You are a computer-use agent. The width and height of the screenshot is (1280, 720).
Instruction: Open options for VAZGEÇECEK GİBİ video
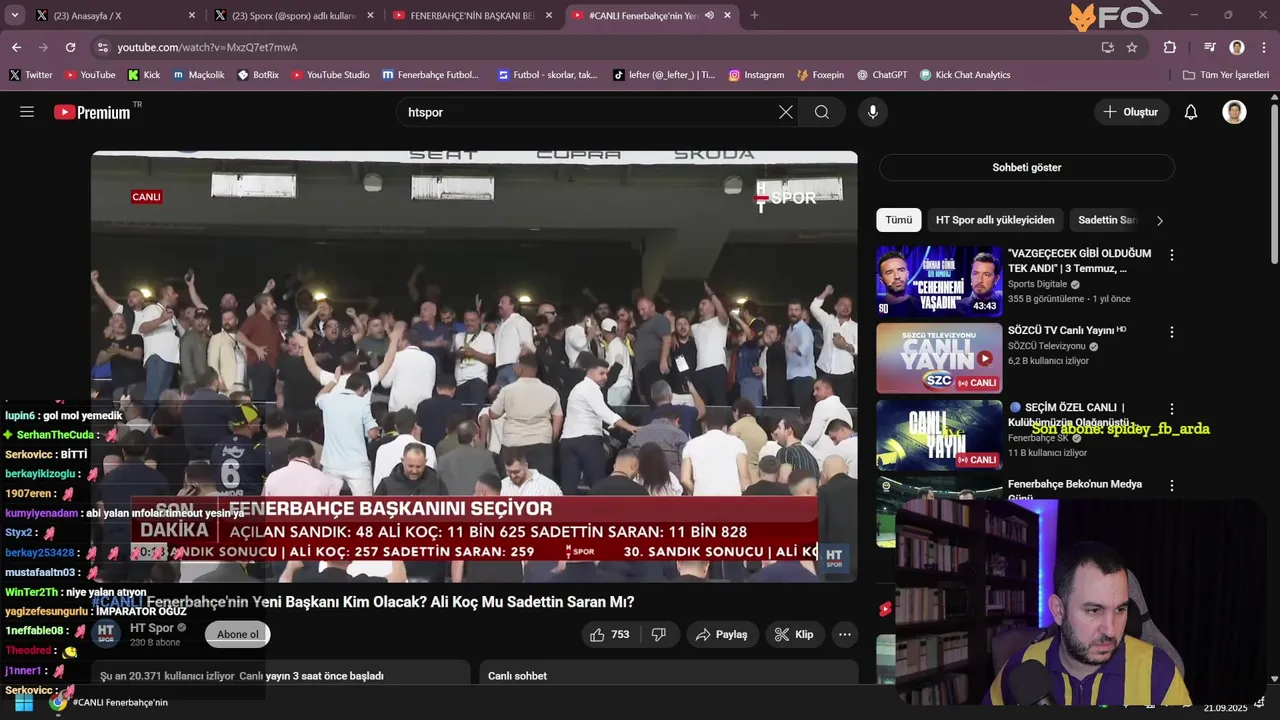tap(1172, 255)
